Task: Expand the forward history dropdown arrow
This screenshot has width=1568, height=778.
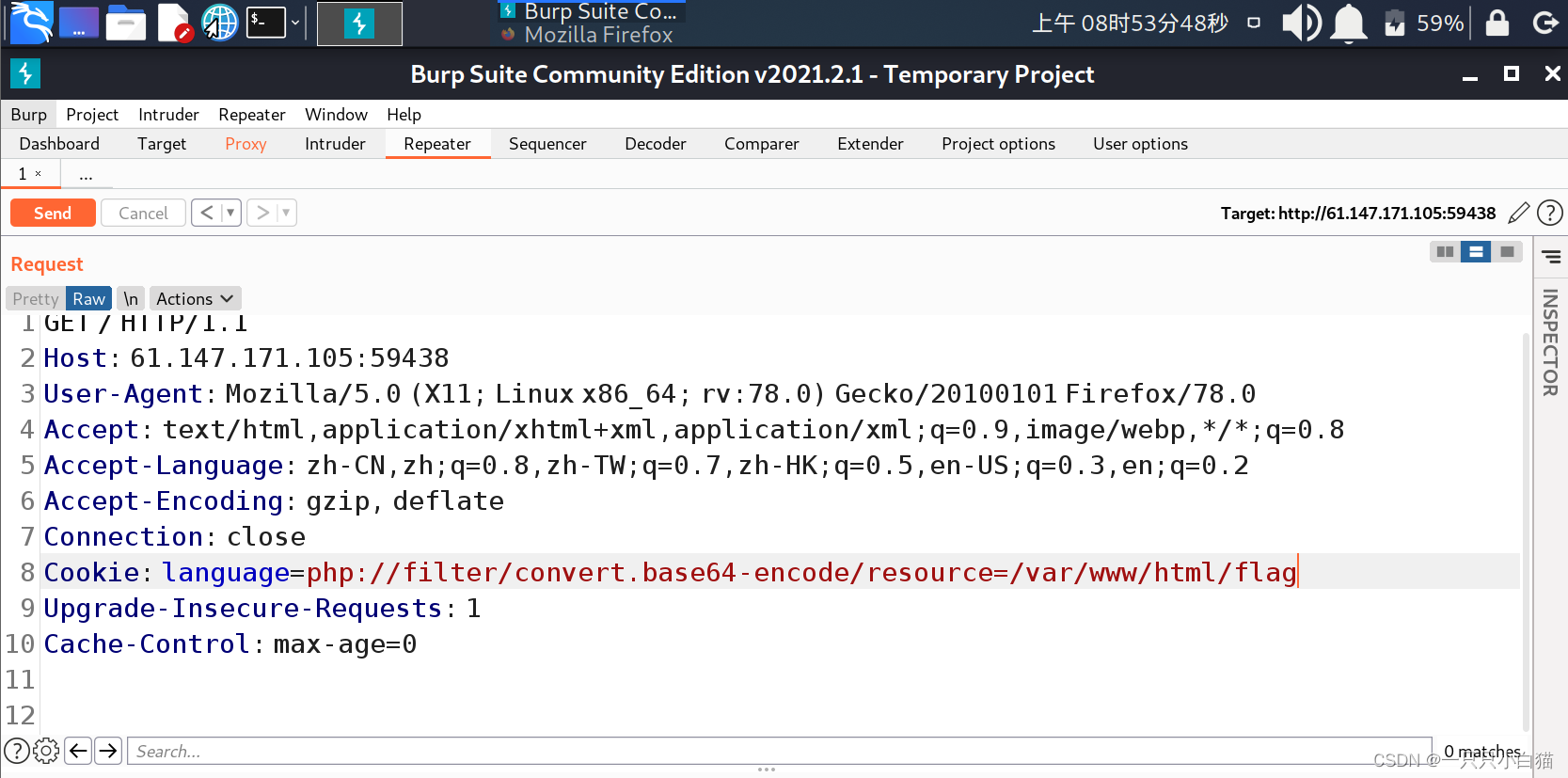Action: tap(286, 214)
